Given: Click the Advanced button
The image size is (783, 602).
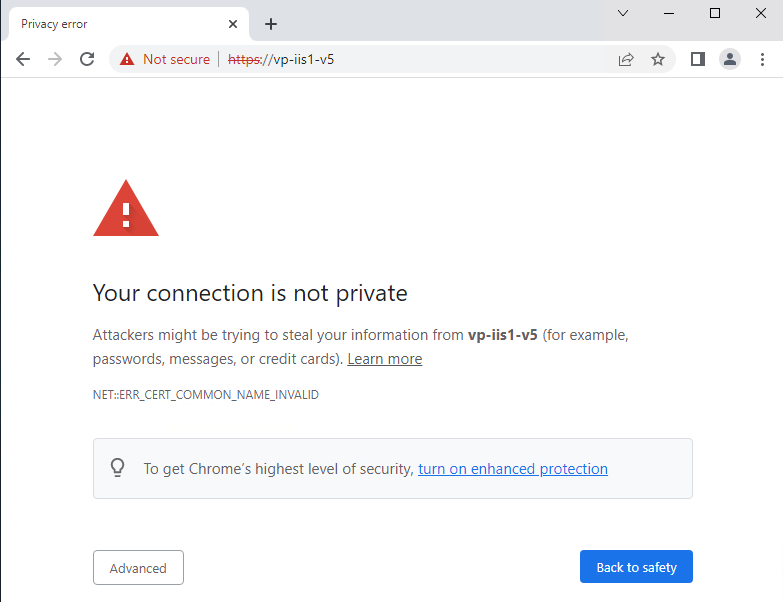Looking at the screenshot, I should 138,568.
